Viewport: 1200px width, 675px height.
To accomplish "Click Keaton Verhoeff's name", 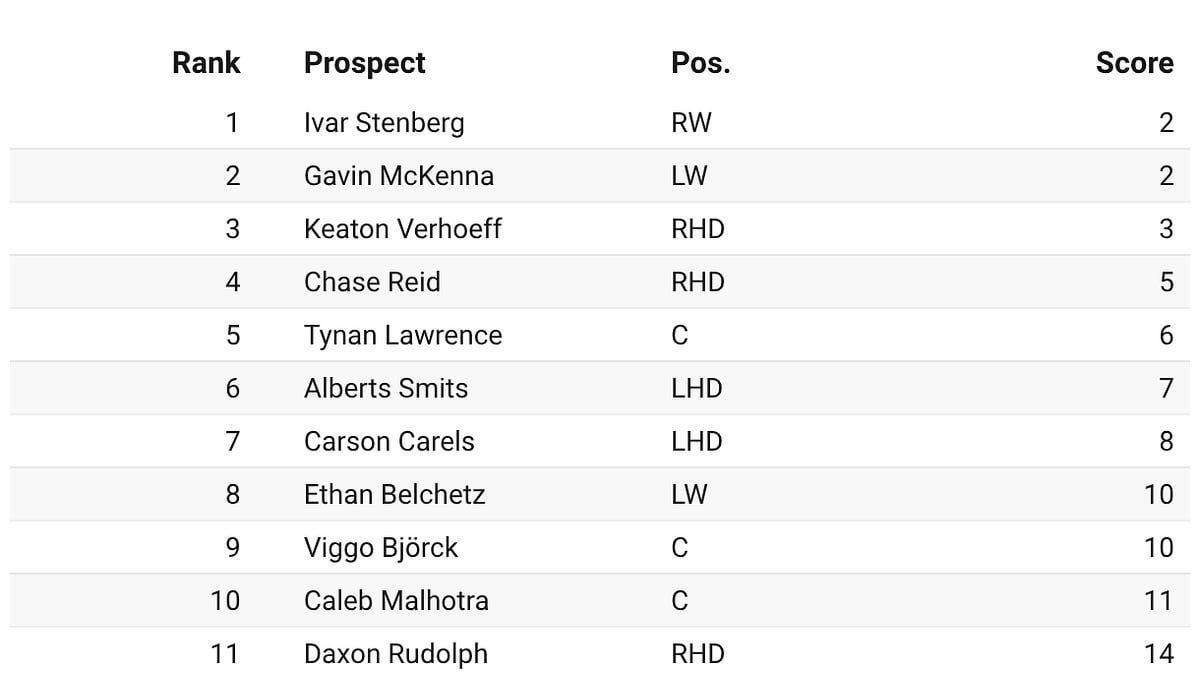I will click(402, 229).
